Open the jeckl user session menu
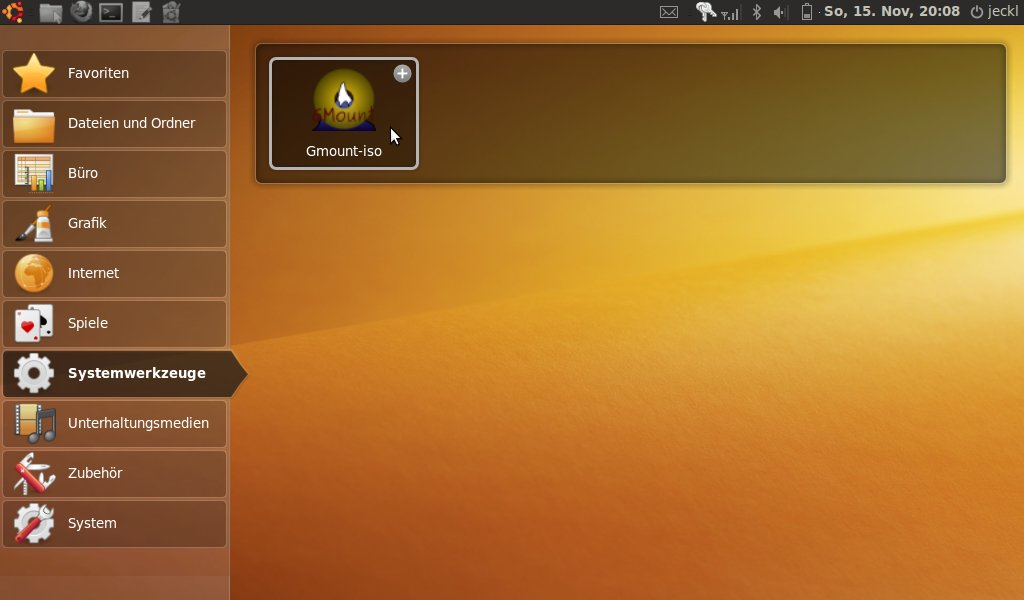The width and height of the screenshot is (1024, 600). point(994,11)
